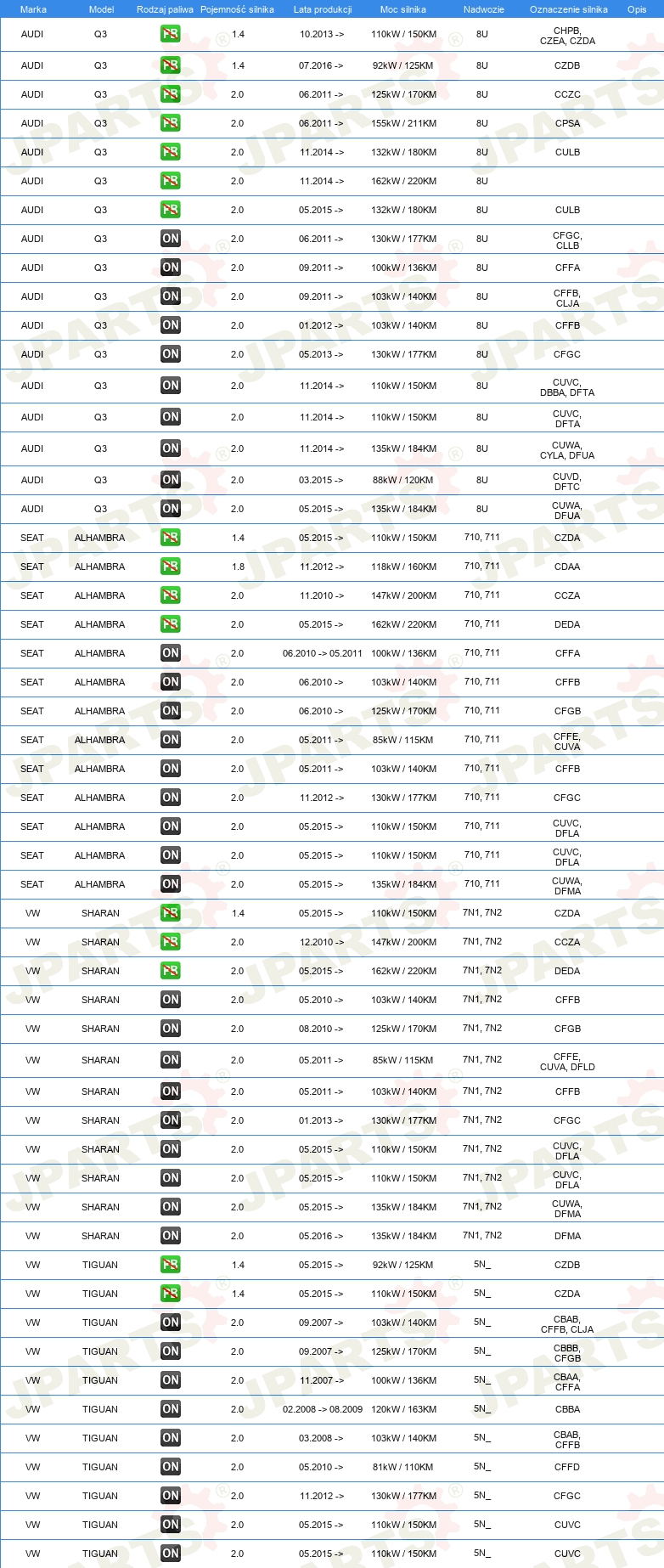Click the Rodzaj paliwa column header
The width and height of the screenshot is (664, 1568).
click(165, 9)
